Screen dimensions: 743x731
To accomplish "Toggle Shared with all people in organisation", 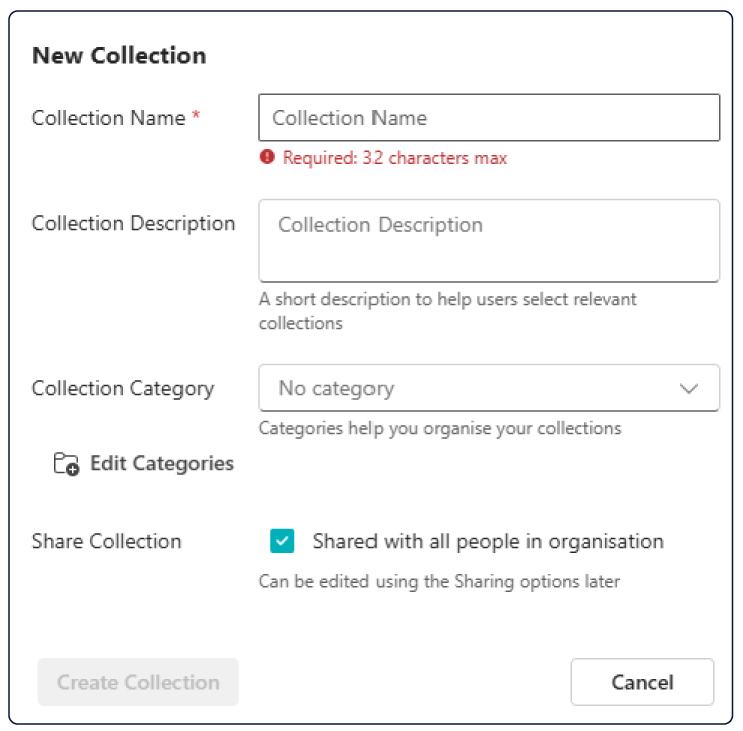I will (282, 541).
